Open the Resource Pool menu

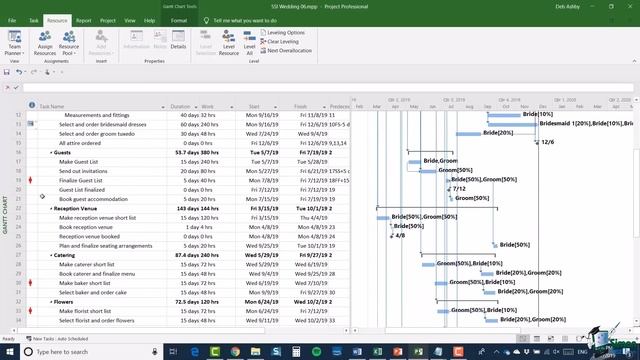(x=69, y=42)
